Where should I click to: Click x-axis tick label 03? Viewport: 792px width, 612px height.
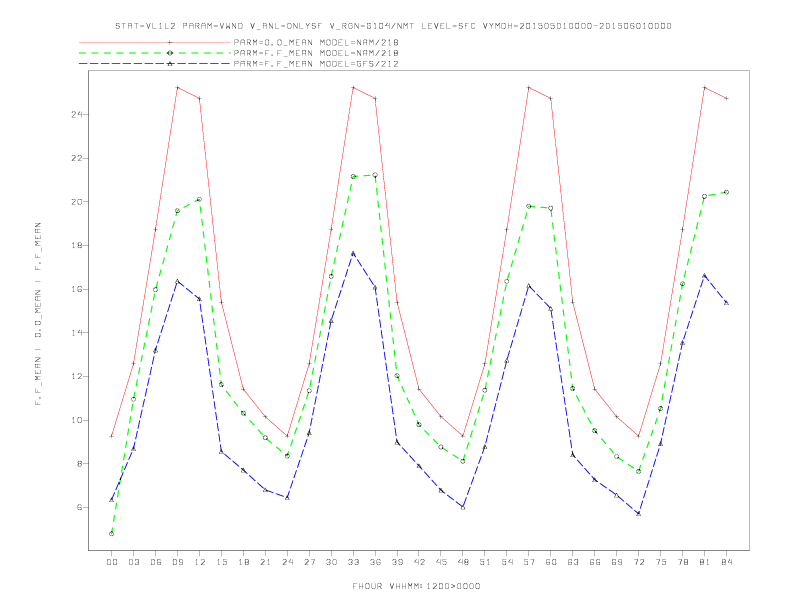click(x=133, y=562)
